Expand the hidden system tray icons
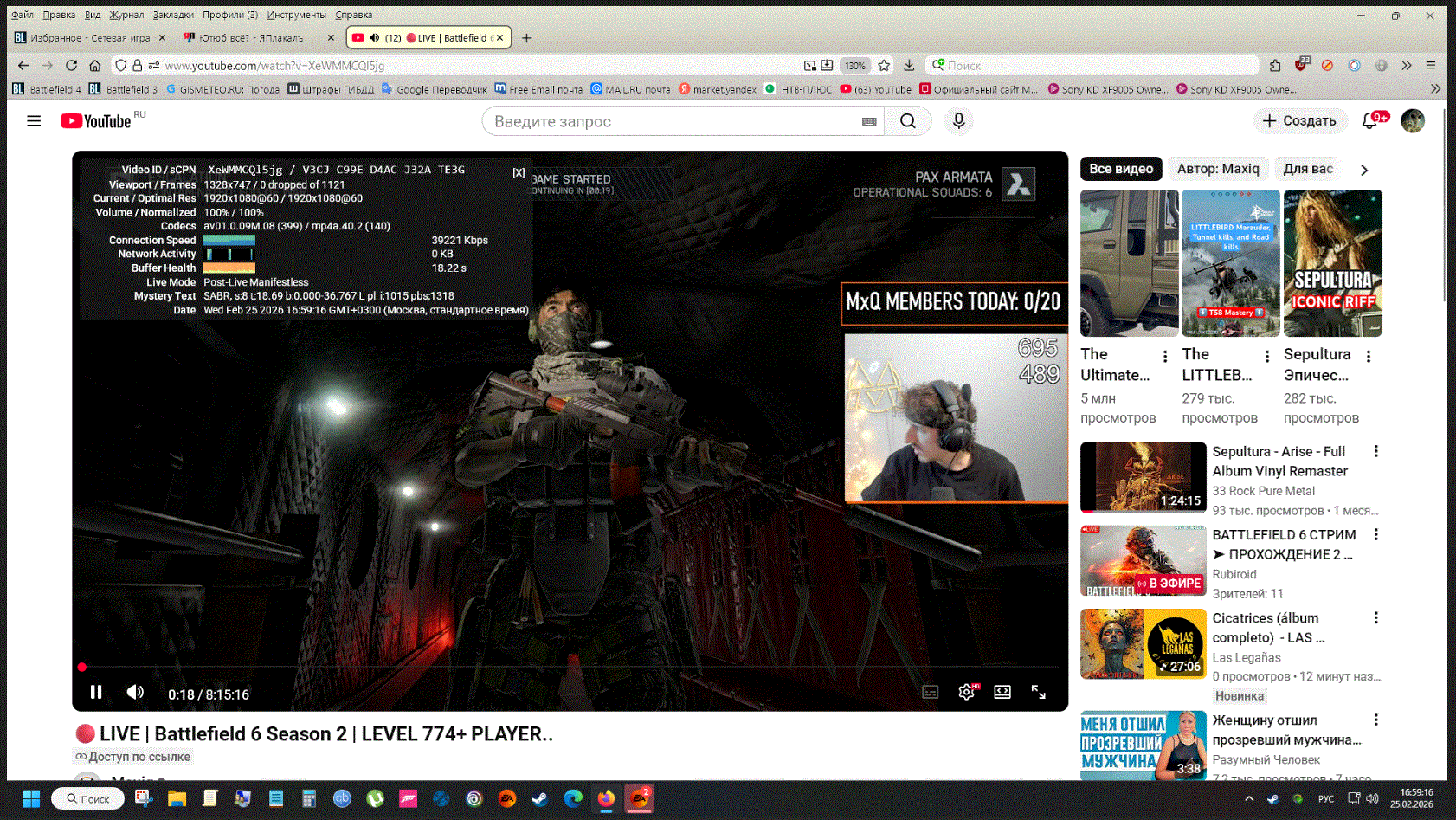Image resolution: width=1456 pixels, height=820 pixels. [1249, 798]
